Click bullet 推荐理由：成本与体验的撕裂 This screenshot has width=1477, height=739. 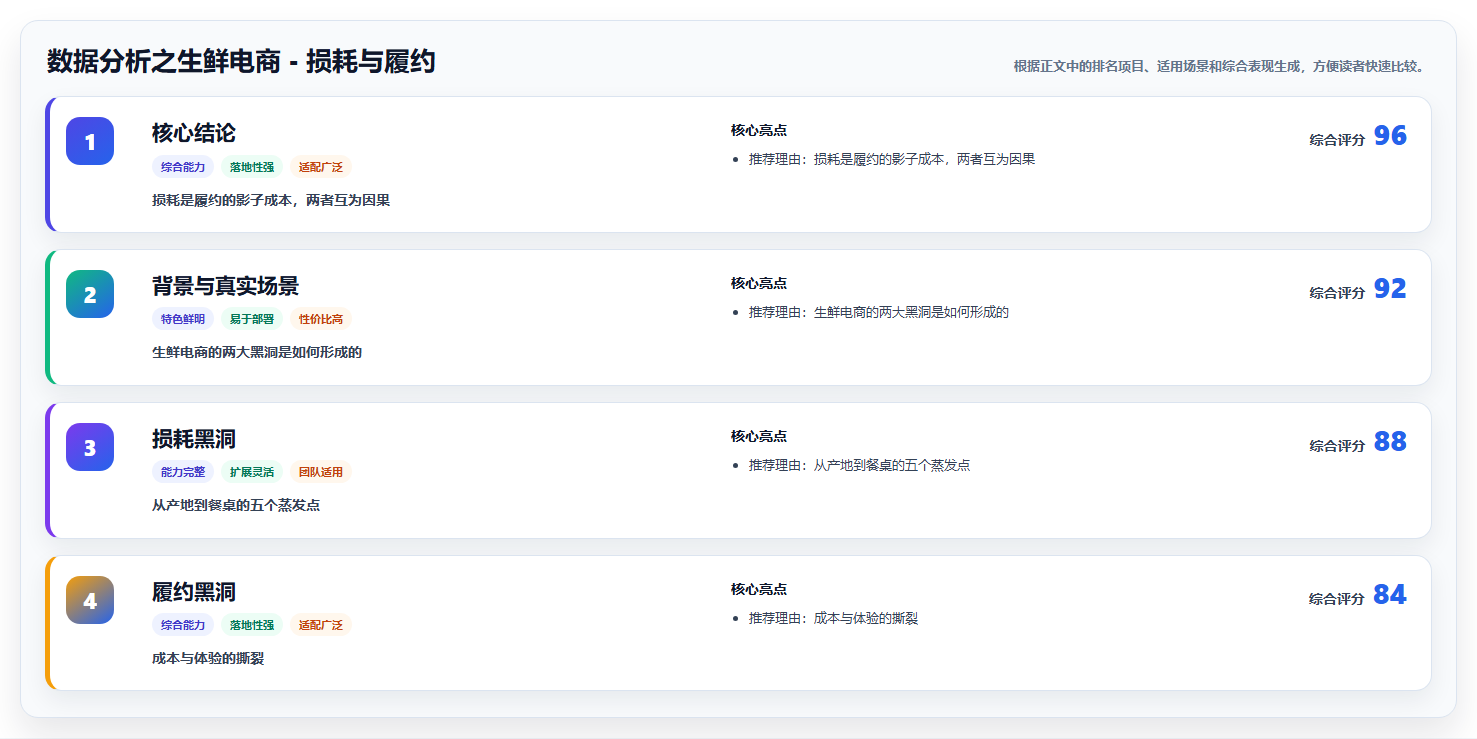coord(834,618)
